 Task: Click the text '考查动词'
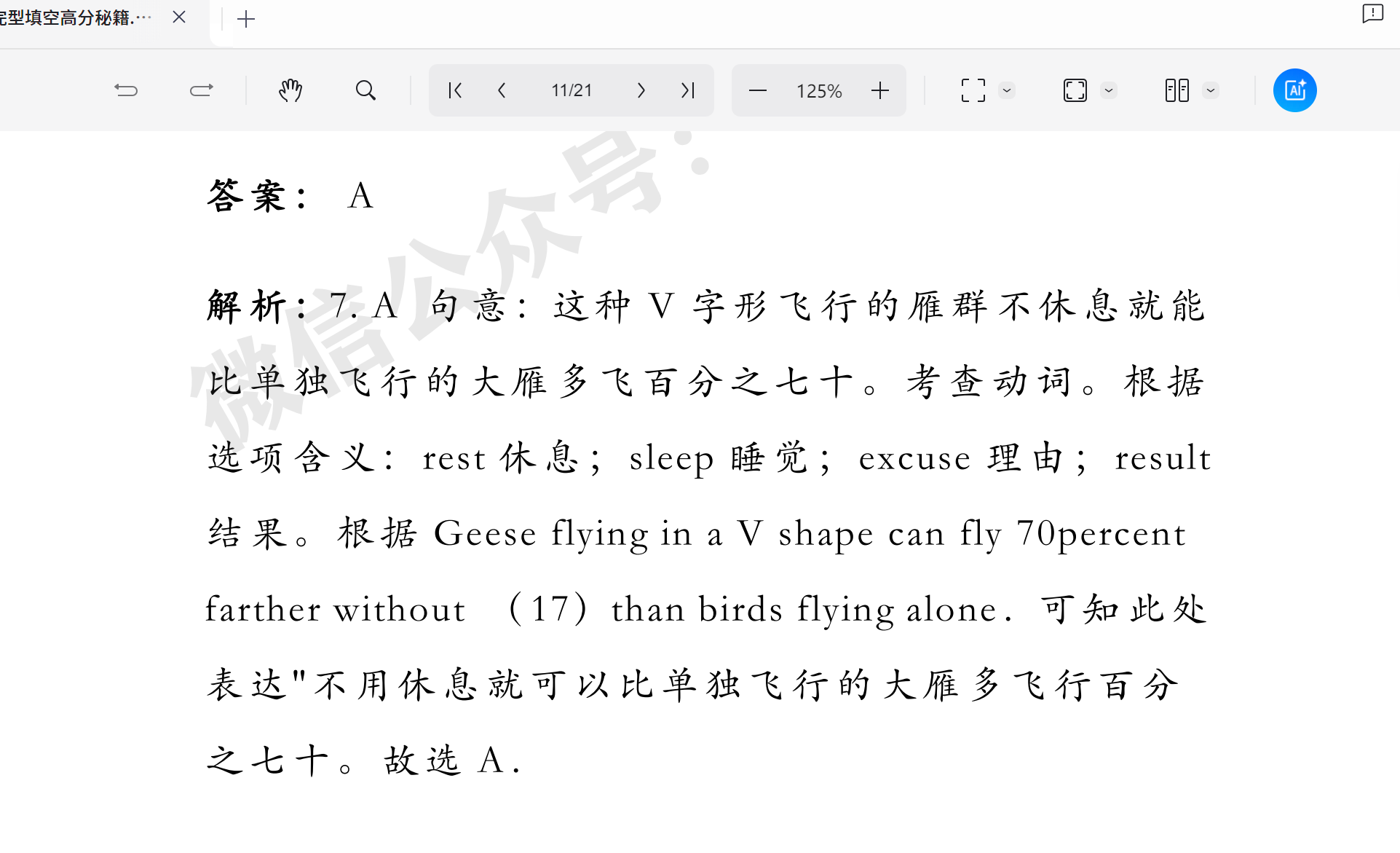click(989, 382)
